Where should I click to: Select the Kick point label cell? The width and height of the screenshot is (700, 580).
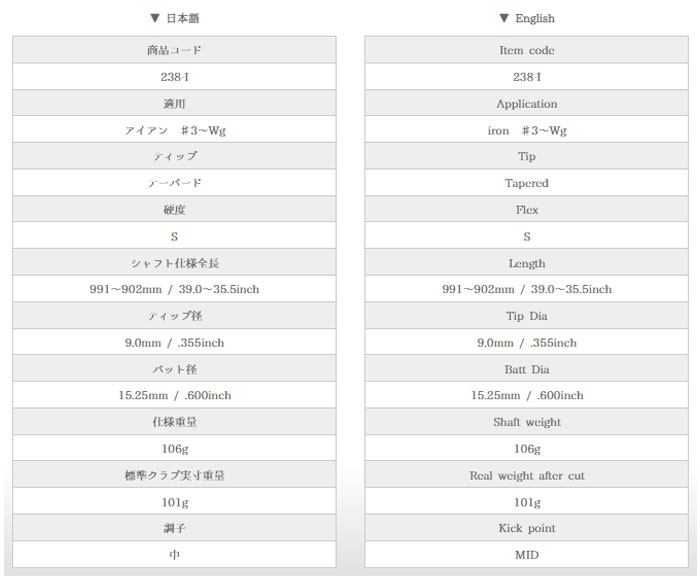526,528
